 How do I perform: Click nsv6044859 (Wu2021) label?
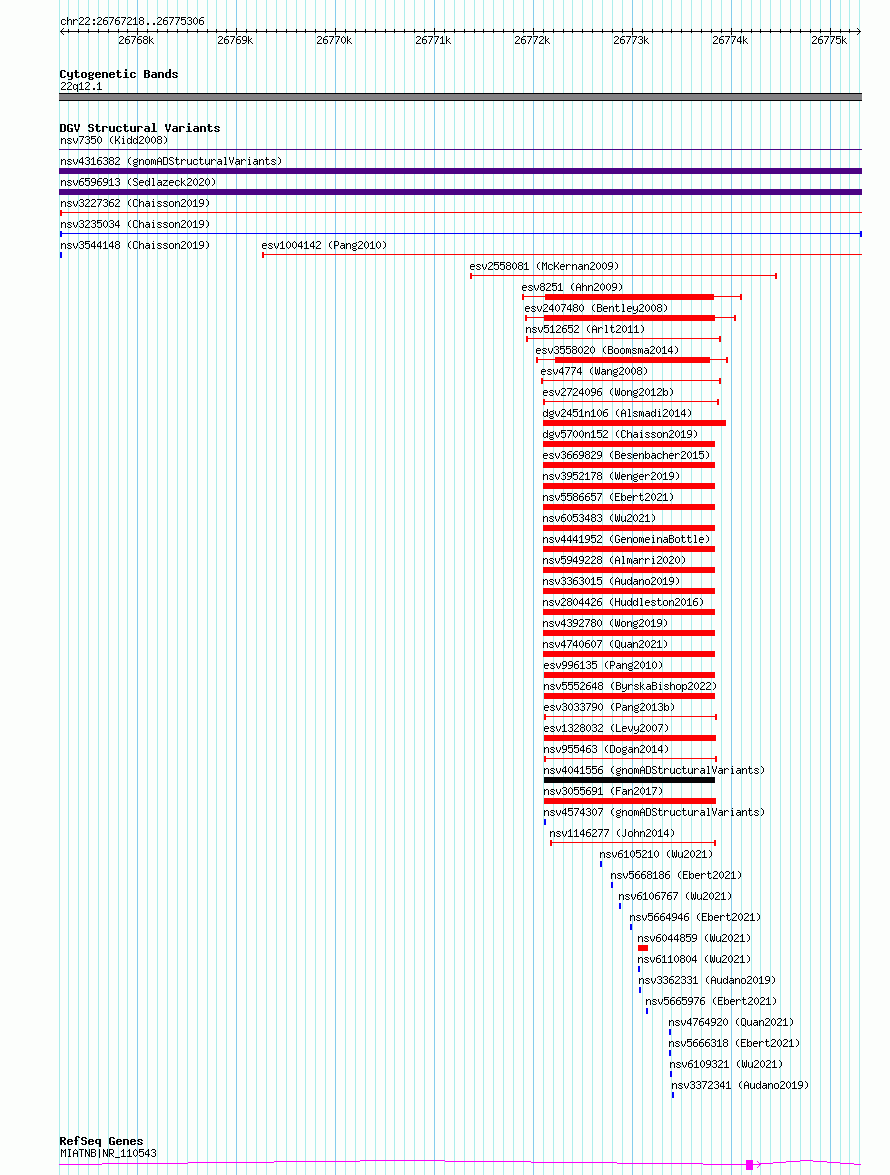point(694,937)
